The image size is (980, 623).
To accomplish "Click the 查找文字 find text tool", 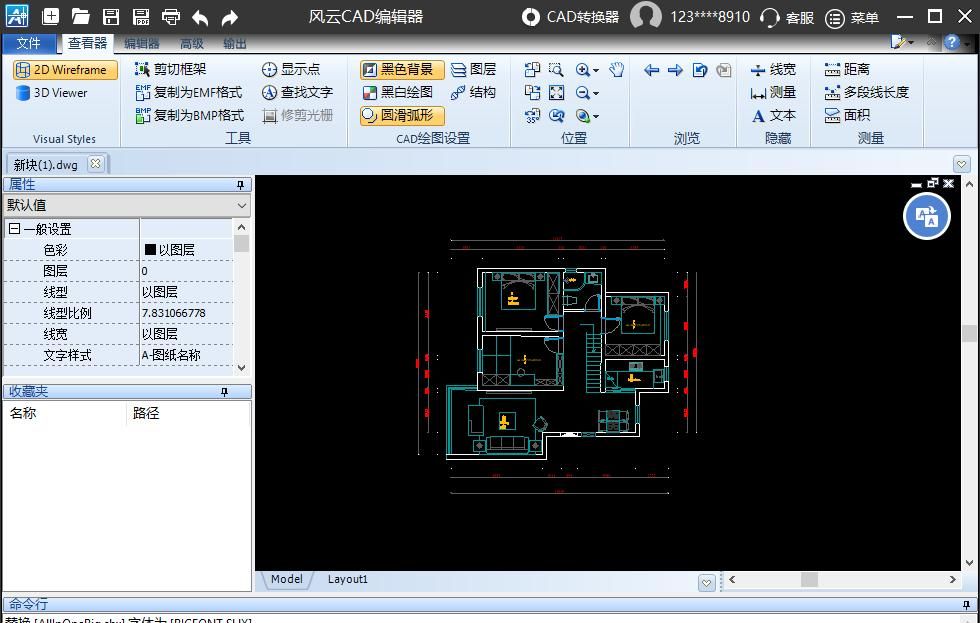I will pyautogui.click(x=297, y=92).
